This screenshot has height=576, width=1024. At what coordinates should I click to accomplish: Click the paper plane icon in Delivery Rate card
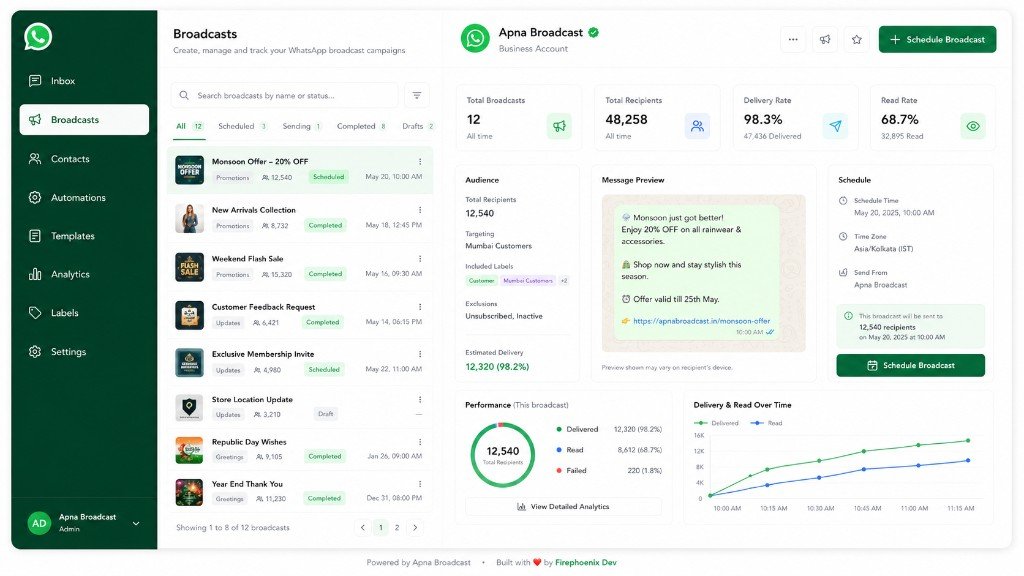point(836,126)
